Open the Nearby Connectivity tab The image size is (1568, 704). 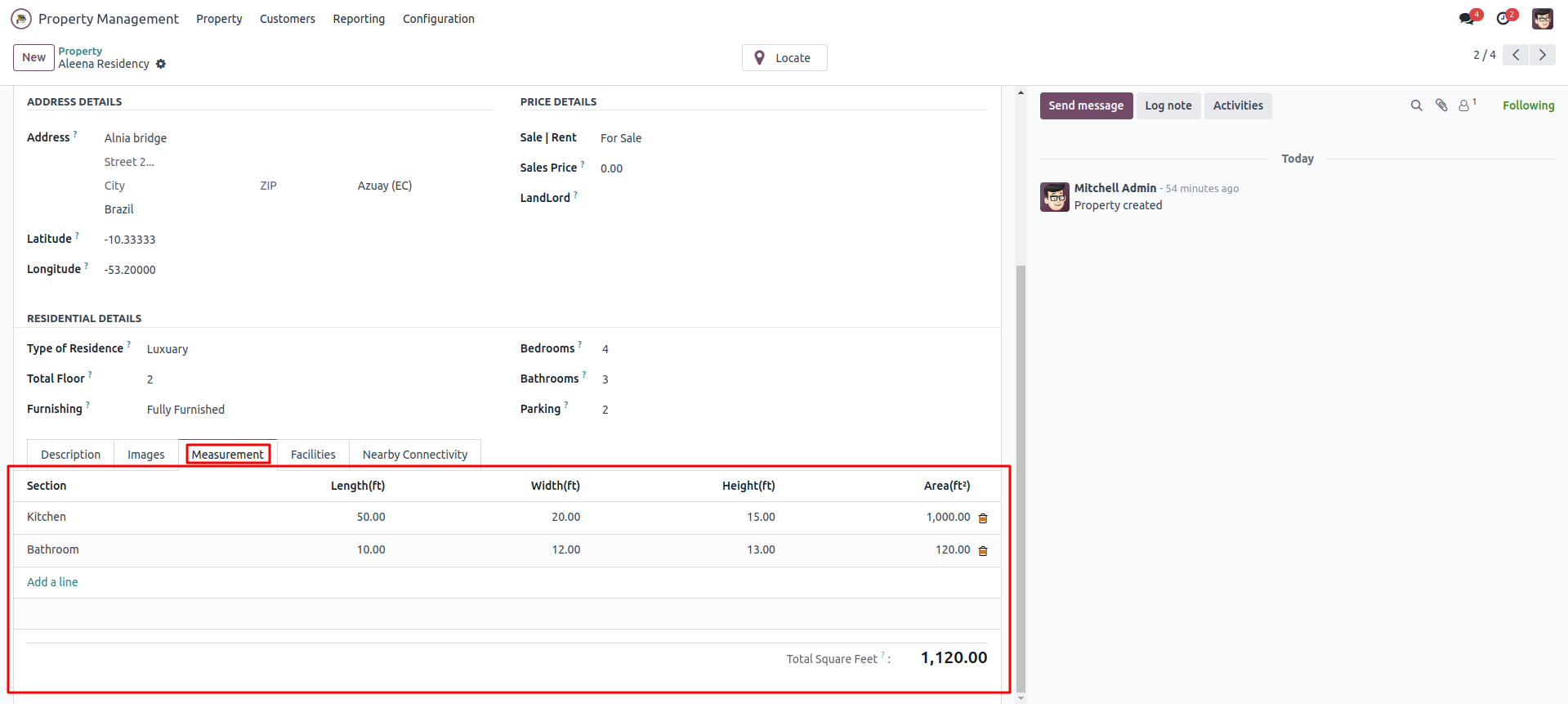coord(415,455)
